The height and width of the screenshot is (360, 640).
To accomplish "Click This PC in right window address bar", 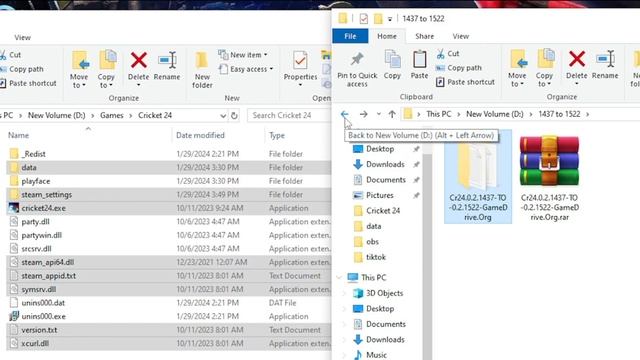I will (439, 114).
